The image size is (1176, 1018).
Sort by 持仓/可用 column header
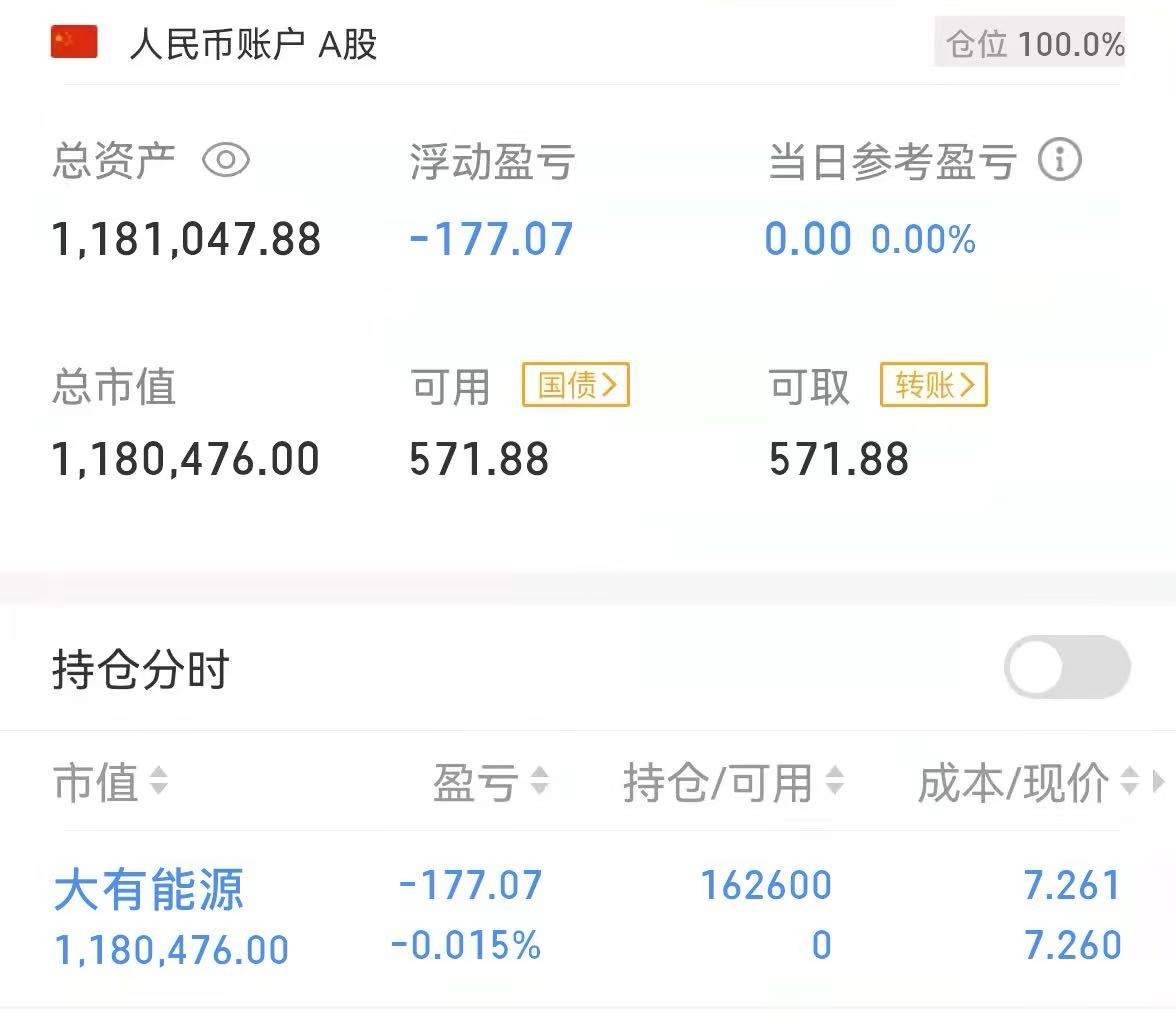[733, 782]
